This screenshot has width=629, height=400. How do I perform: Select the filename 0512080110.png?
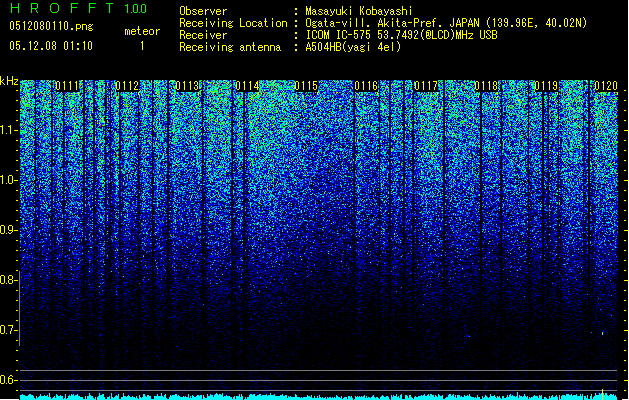[51, 26]
